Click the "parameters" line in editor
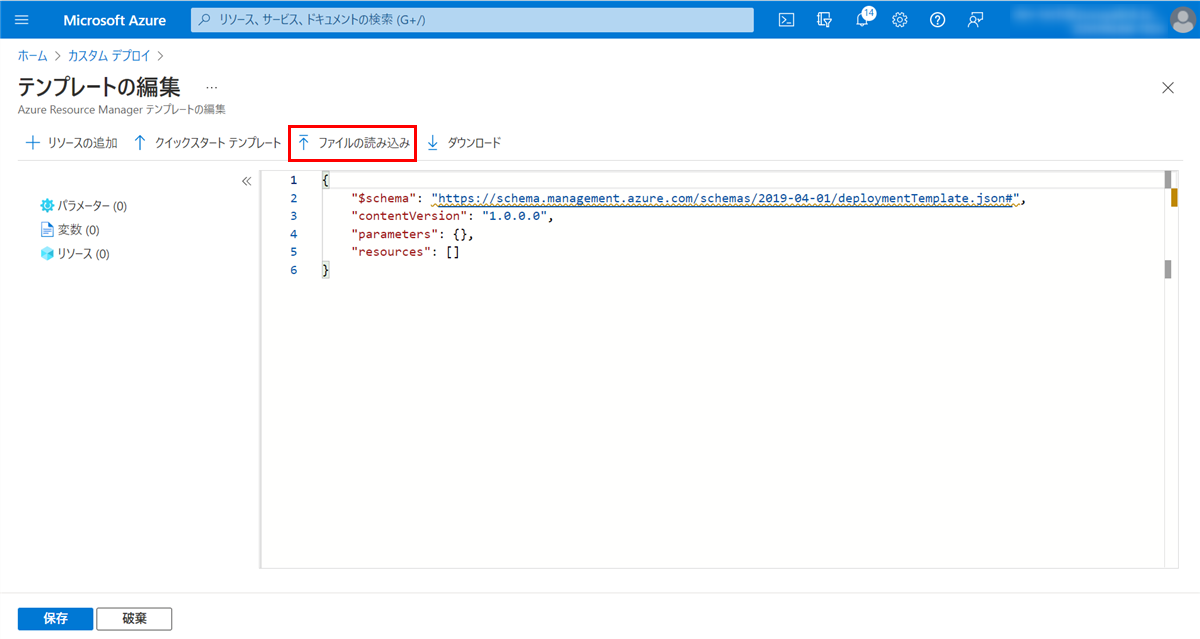 tap(412, 234)
